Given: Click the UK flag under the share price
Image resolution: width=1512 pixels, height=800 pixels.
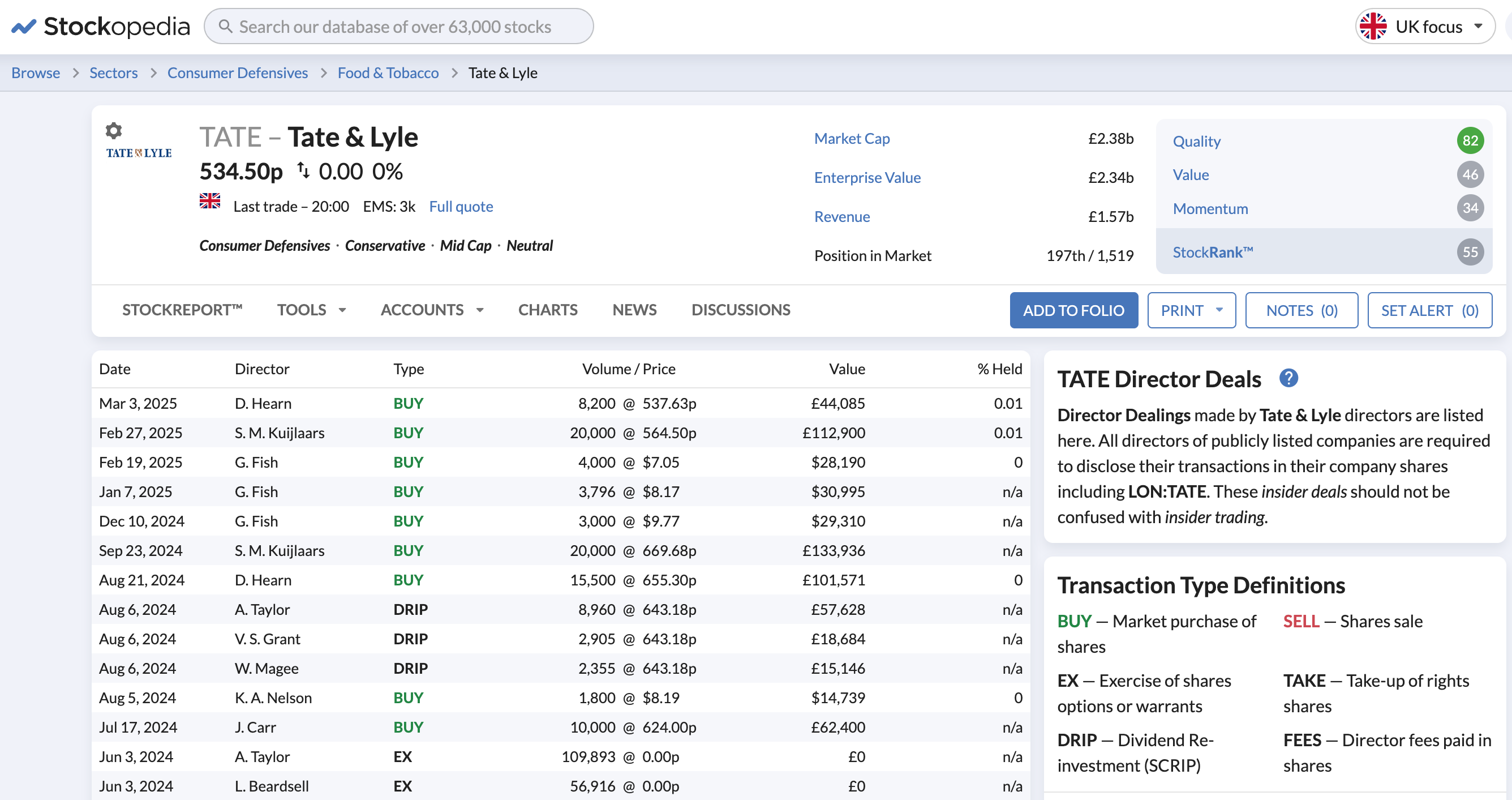Looking at the screenshot, I should point(209,201).
